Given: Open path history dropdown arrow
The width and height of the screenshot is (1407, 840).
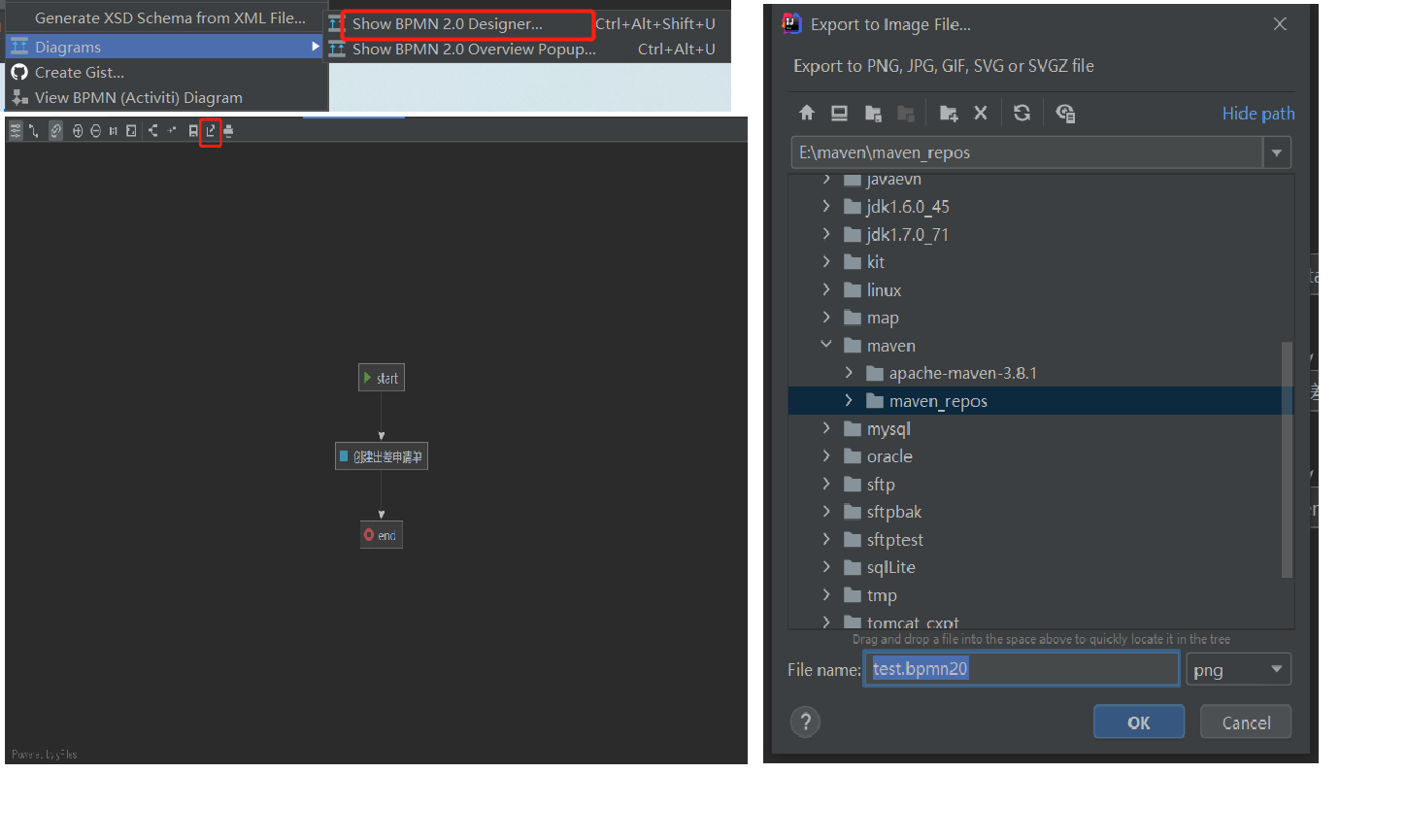Looking at the screenshot, I should [1277, 152].
